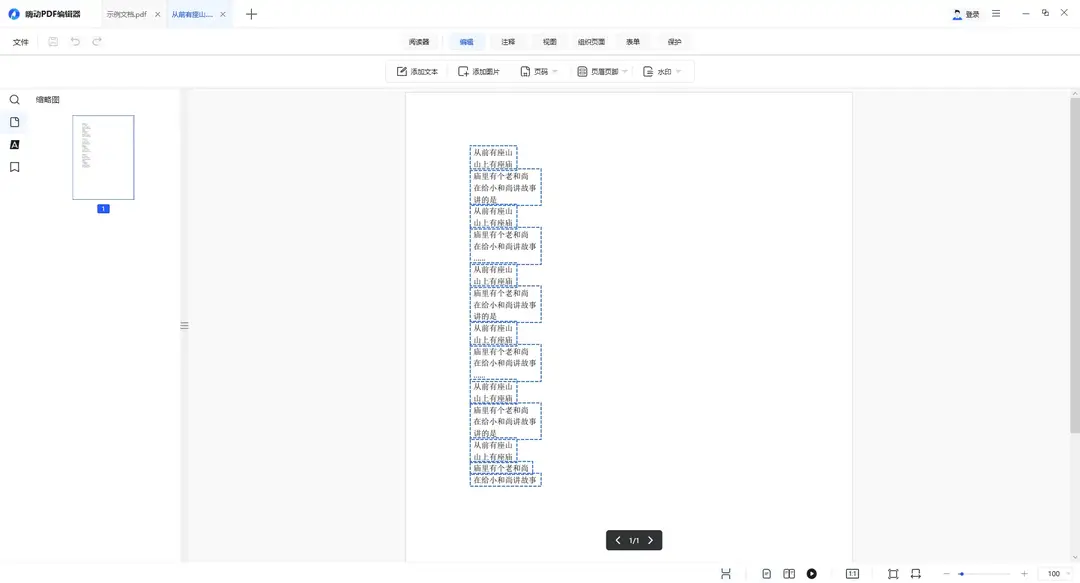Click the vertical scrollbar on right

[x=1074, y=265]
